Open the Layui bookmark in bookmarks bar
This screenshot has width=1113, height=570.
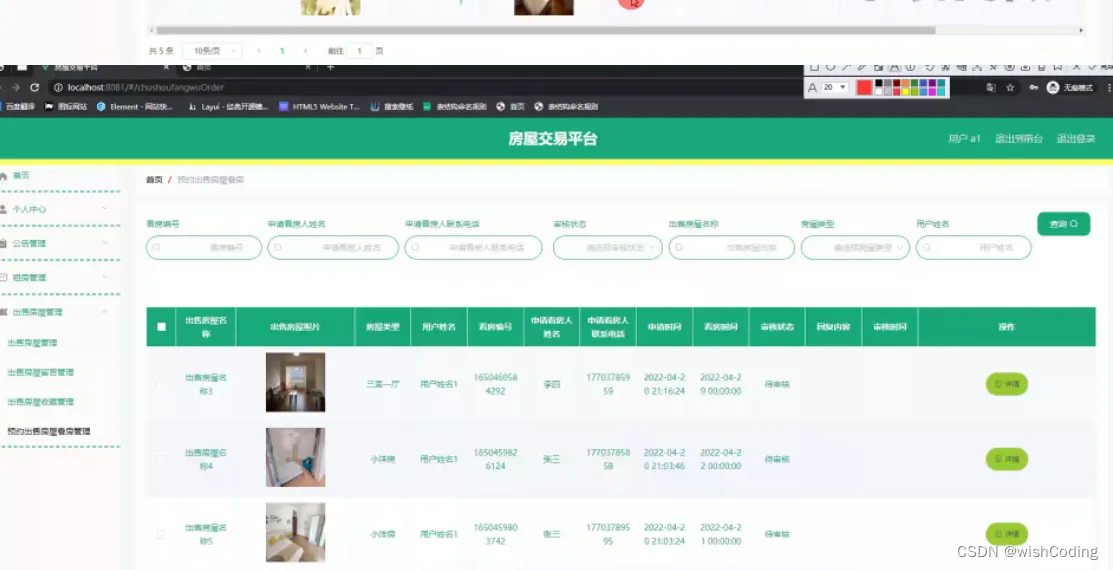click(x=229, y=106)
